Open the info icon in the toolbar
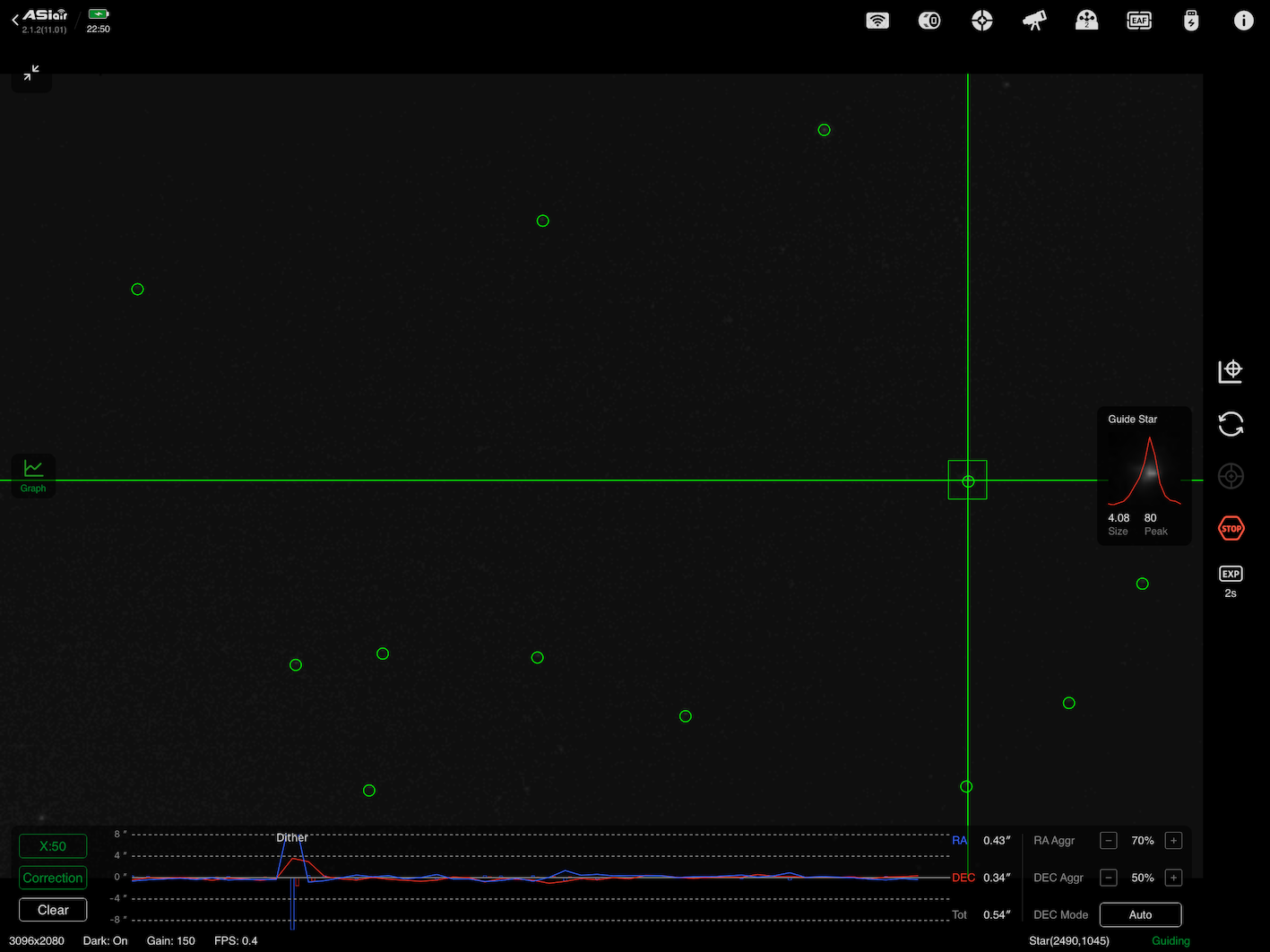Screen dimensions: 1270x952 [1243, 21]
